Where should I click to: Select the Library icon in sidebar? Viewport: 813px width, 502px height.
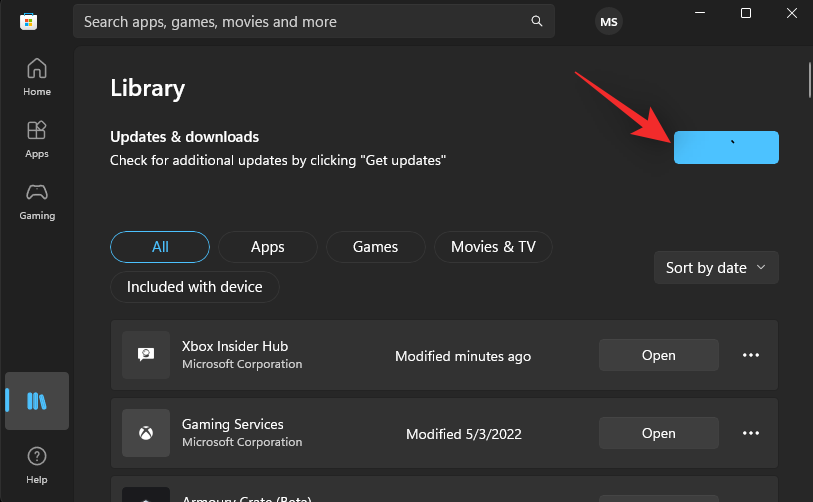coord(37,401)
